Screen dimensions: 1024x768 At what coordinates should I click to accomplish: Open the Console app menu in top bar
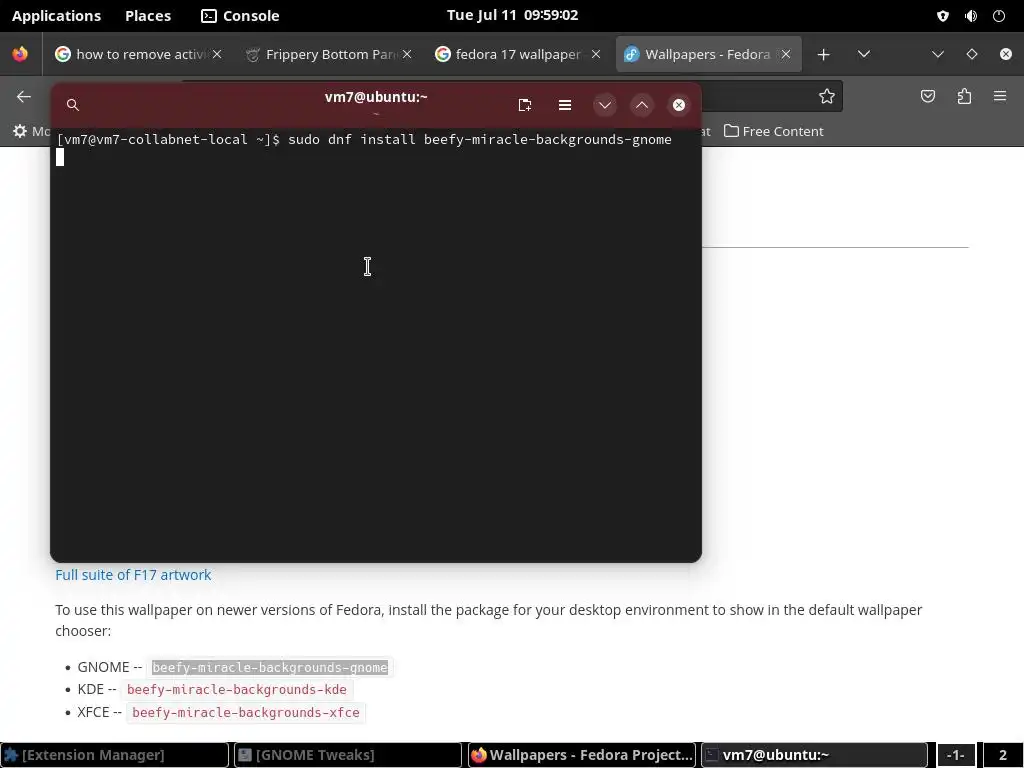(240, 16)
